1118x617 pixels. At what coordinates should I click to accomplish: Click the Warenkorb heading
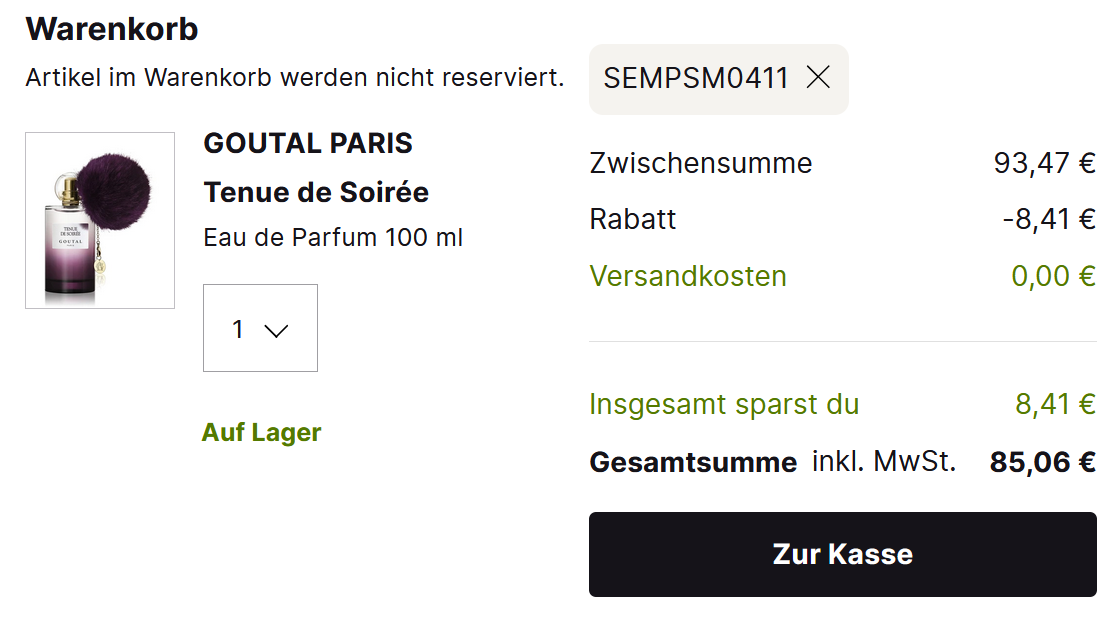[112, 29]
